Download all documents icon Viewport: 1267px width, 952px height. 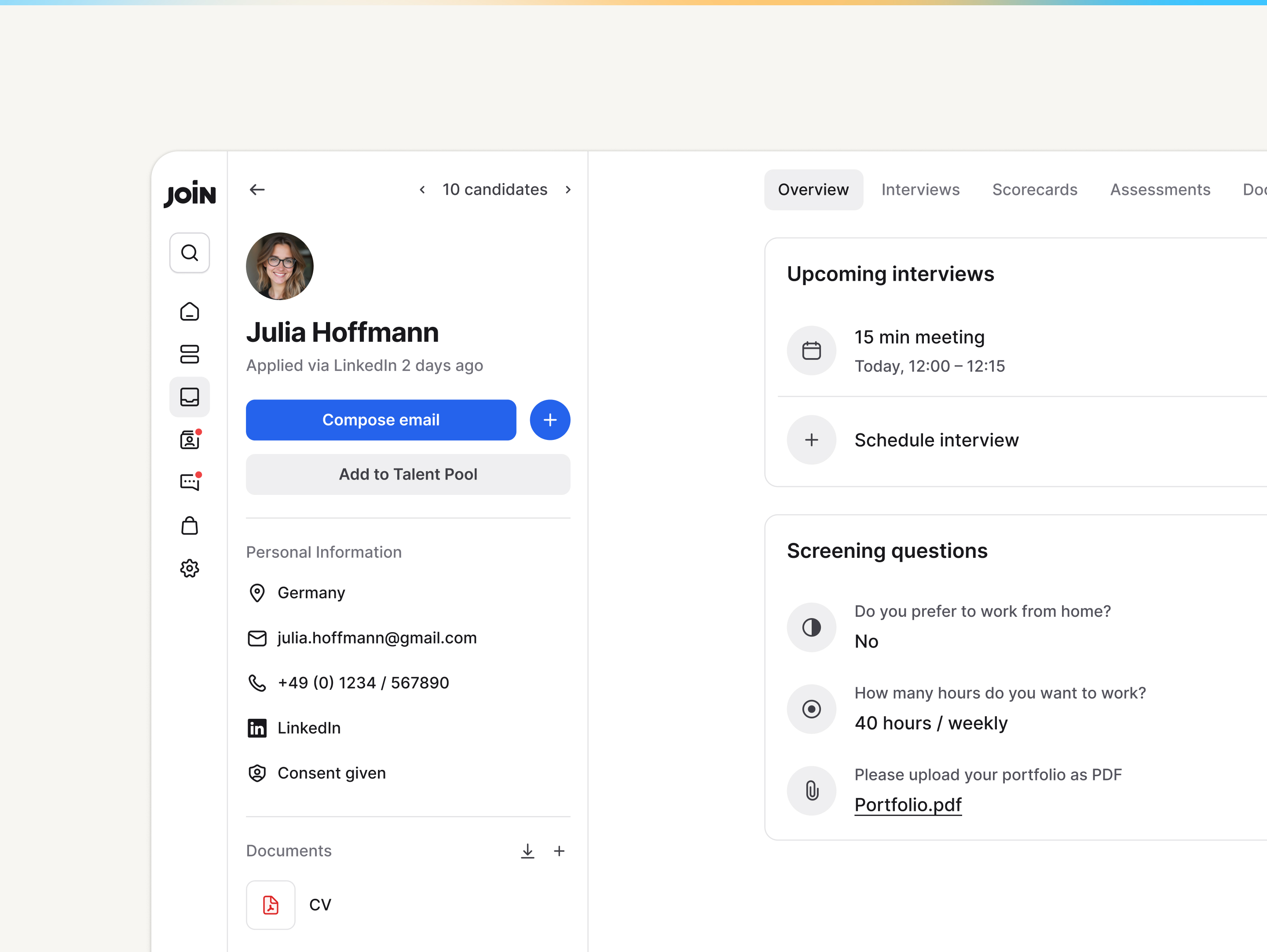(527, 851)
